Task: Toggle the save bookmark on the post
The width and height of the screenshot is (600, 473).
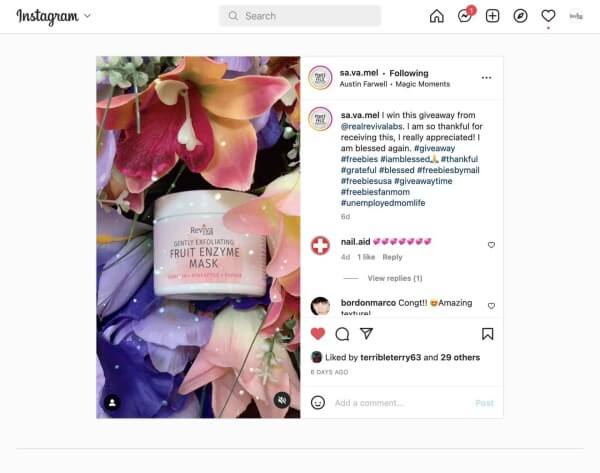Action: [x=487, y=334]
